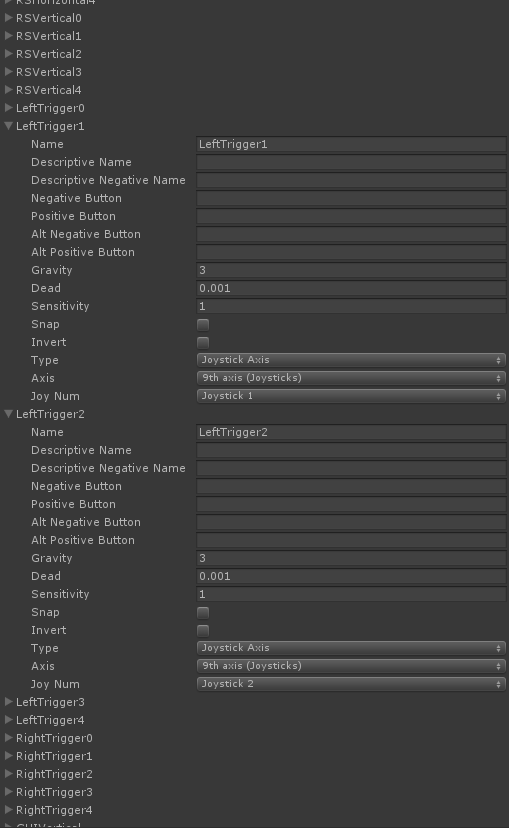Expand the RSVertical2 foldout arrow
Image resolution: width=509 pixels, height=828 pixels.
8,53
